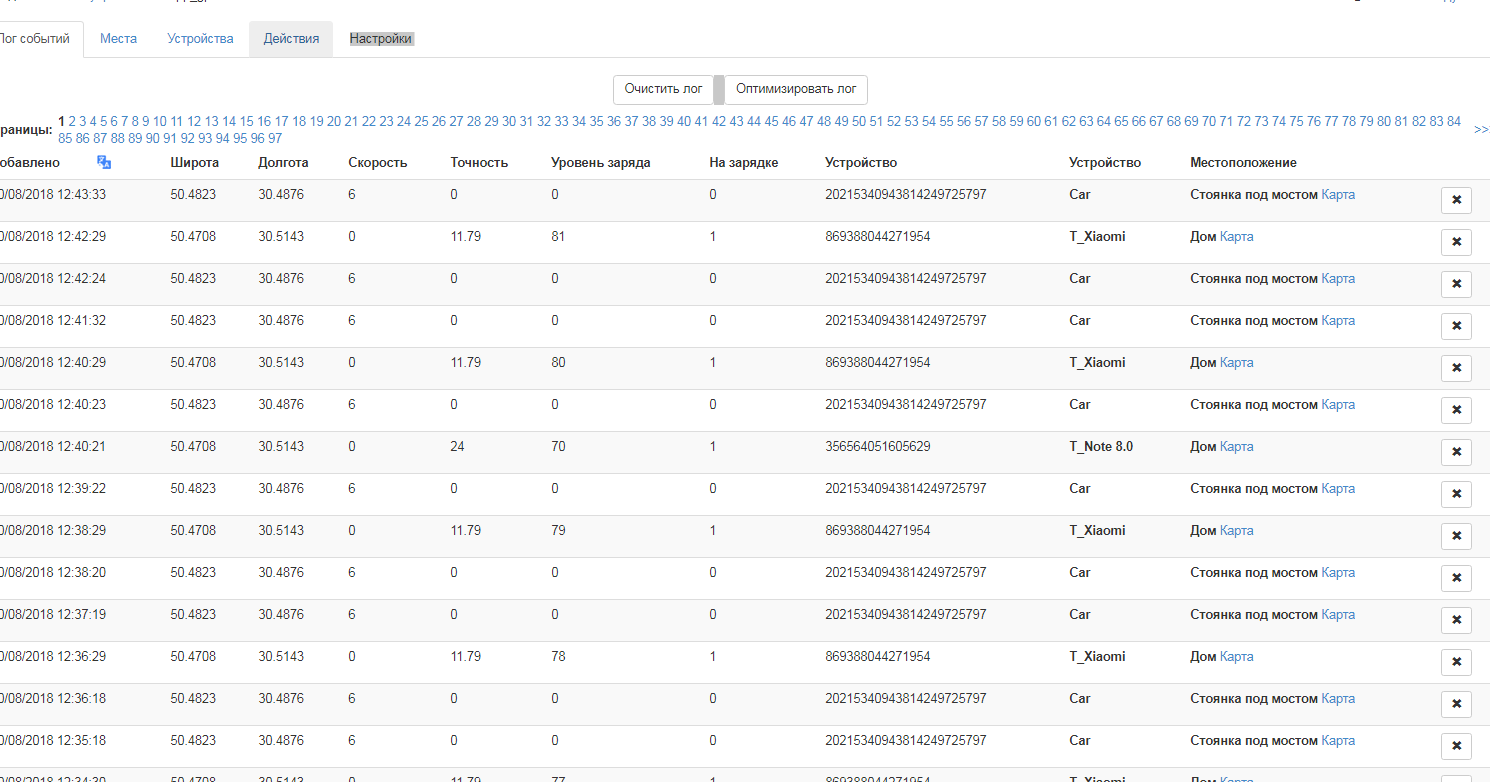Screen dimensions: 1490x782
Task: Go to page 97 of the log
Action: [275, 139]
